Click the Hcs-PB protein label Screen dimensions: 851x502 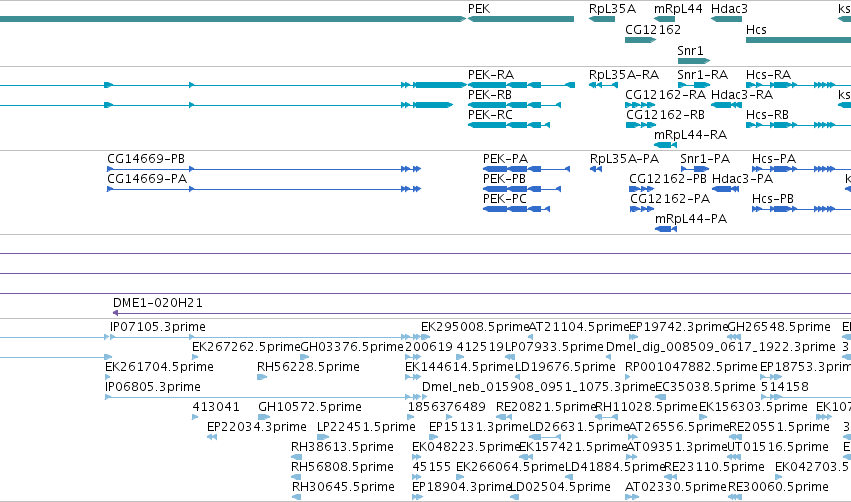click(x=773, y=199)
